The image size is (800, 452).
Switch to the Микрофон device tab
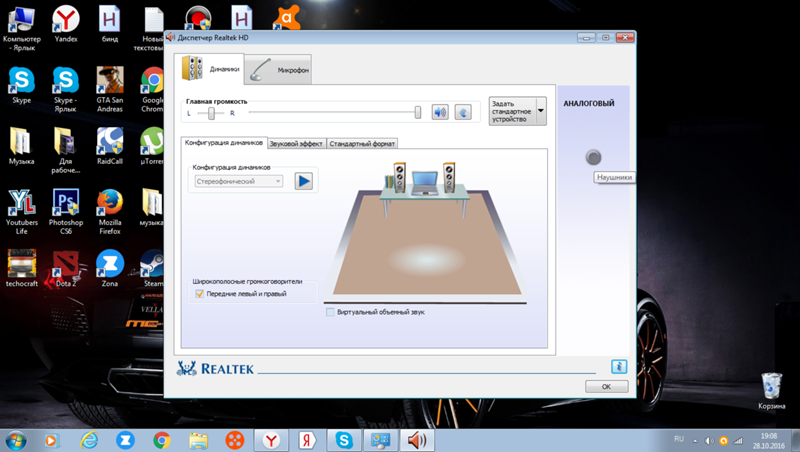(279, 70)
